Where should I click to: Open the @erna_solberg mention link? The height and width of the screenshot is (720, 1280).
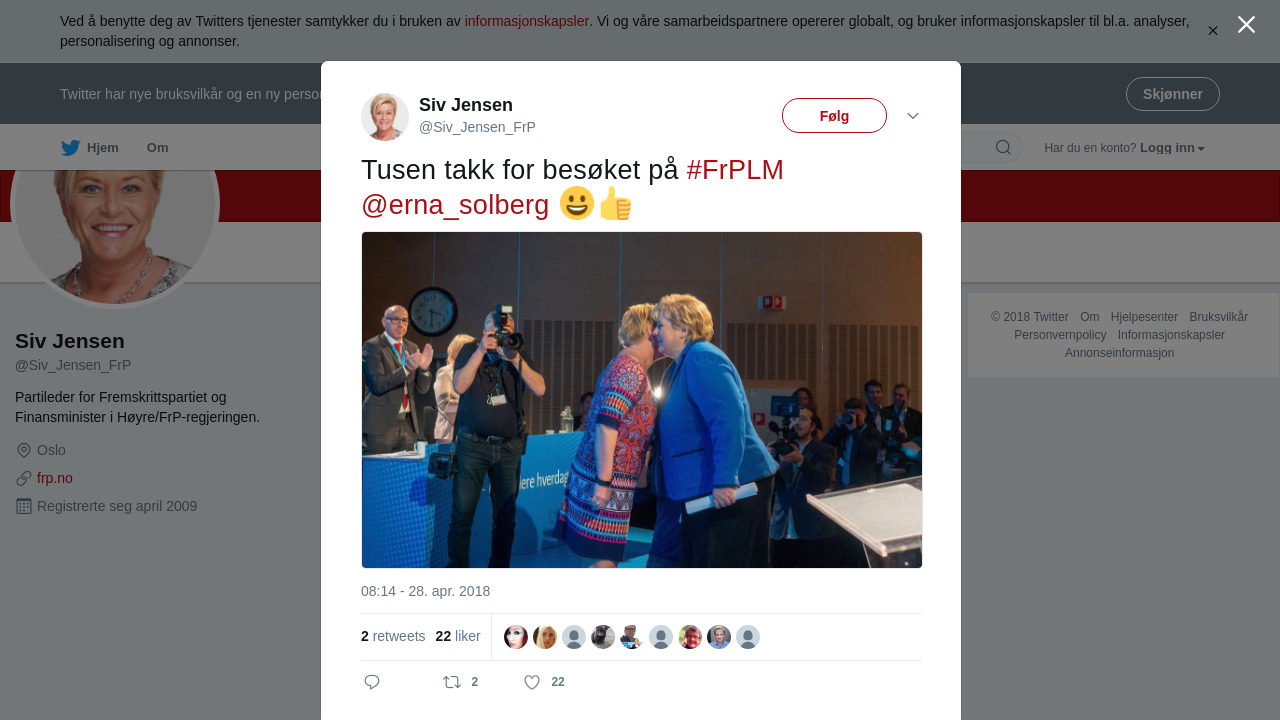coord(455,205)
